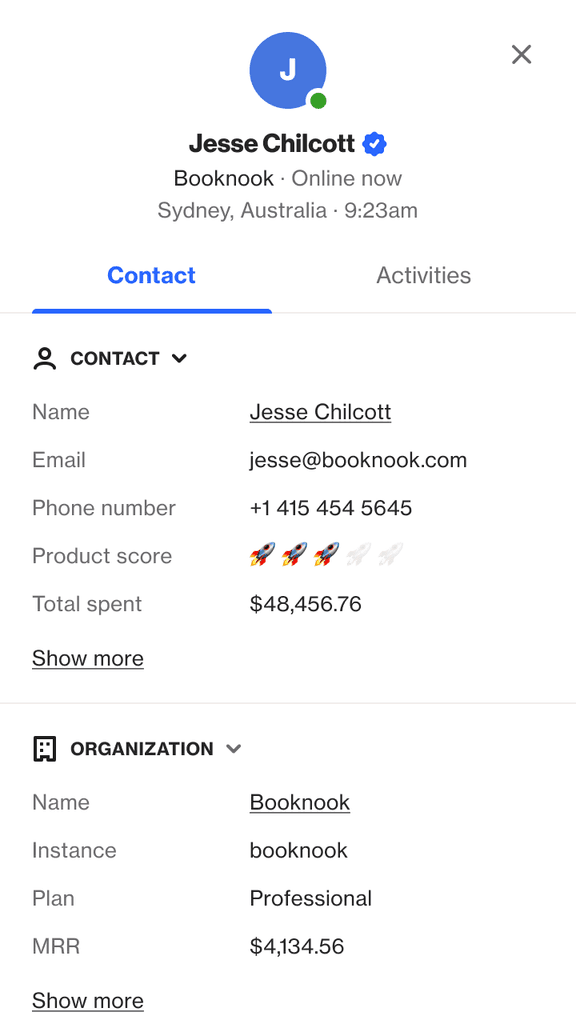This screenshot has height=1024, width=576.
Task: Click the building icon beside ORGANIZATION
Action: pyautogui.click(x=44, y=748)
